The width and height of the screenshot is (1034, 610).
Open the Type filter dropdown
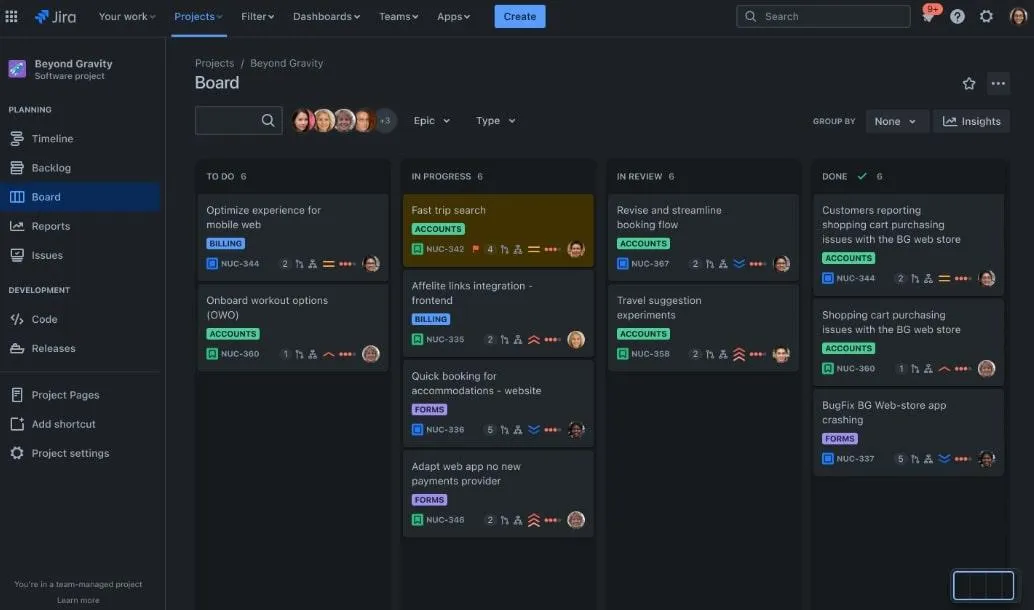(x=496, y=121)
